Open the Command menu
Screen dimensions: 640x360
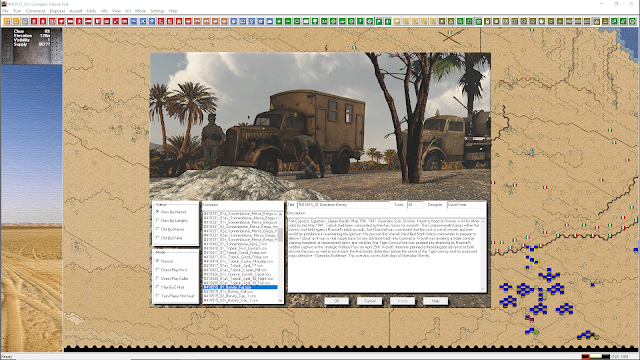point(36,11)
